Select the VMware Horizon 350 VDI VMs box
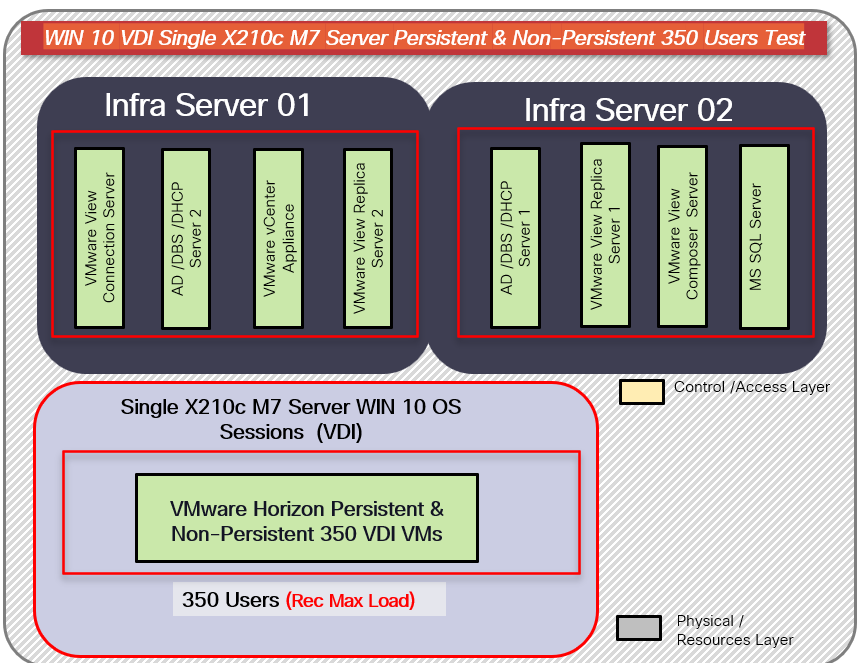The width and height of the screenshot is (858, 663). [x=307, y=518]
